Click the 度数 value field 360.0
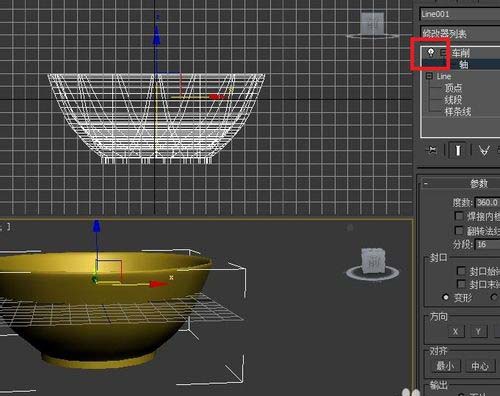This screenshot has height=396, width=500. pyautogui.click(x=487, y=202)
